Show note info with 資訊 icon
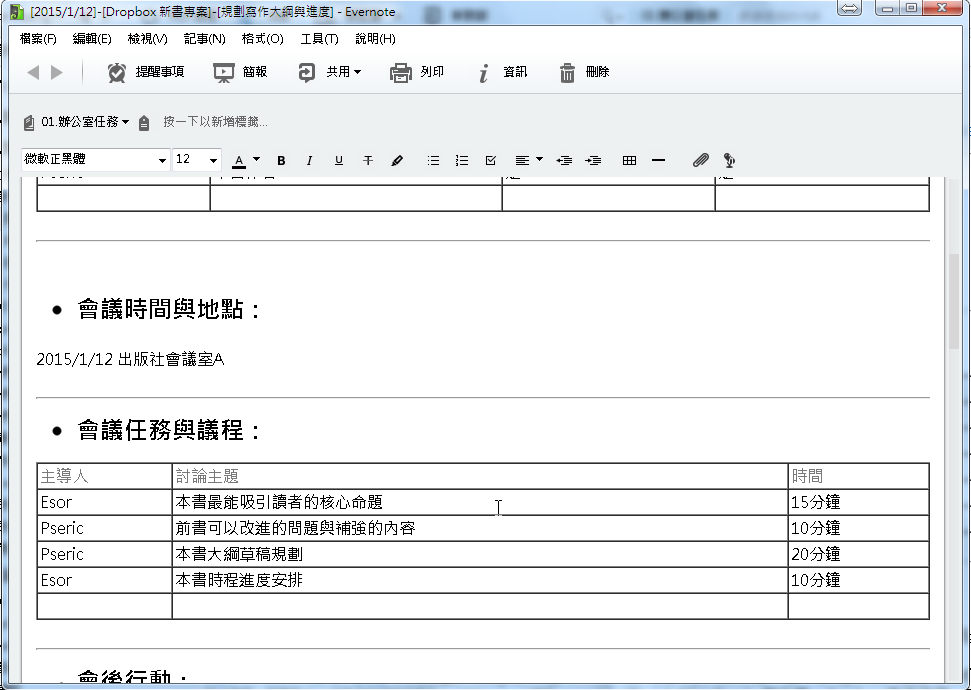Screen dimensions: 971x690 pos(484,72)
